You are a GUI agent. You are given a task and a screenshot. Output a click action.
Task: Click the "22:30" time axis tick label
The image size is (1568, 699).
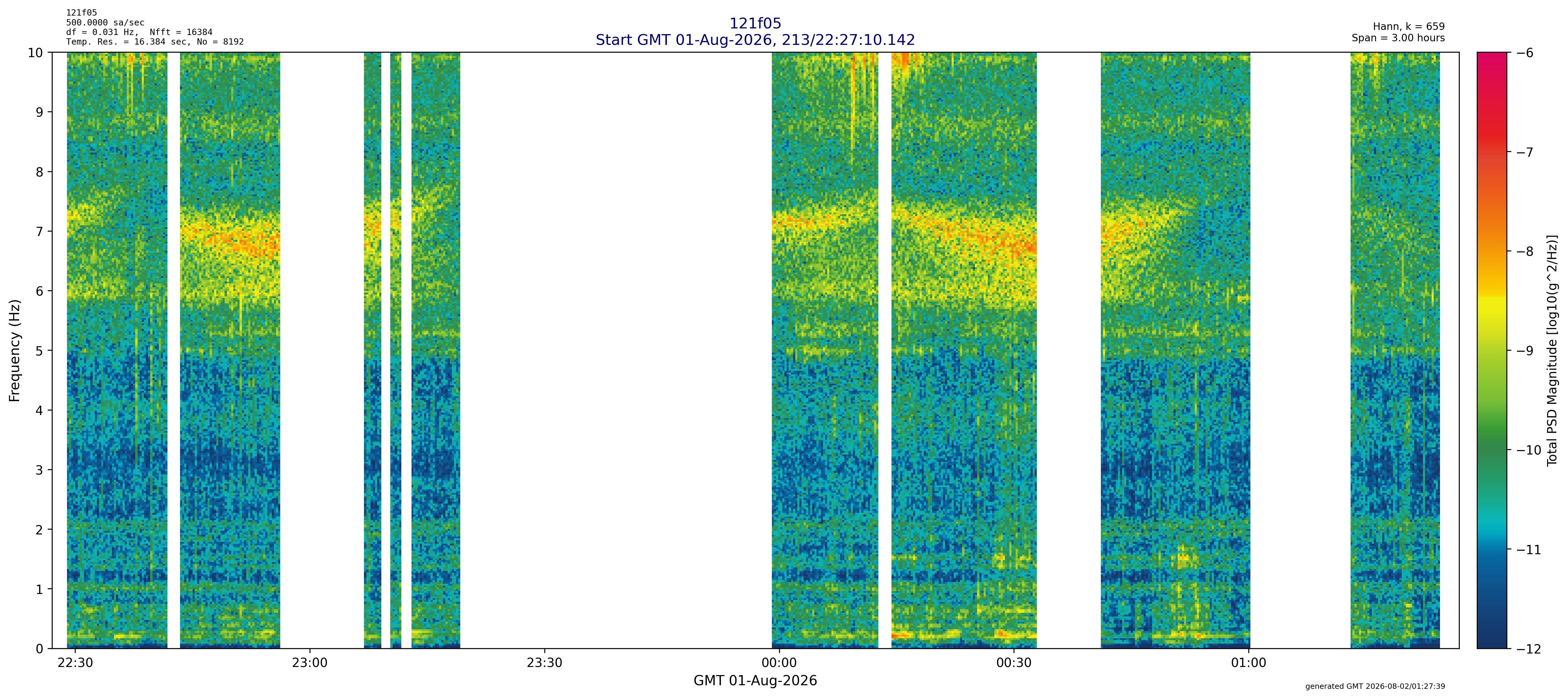(75, 663)
